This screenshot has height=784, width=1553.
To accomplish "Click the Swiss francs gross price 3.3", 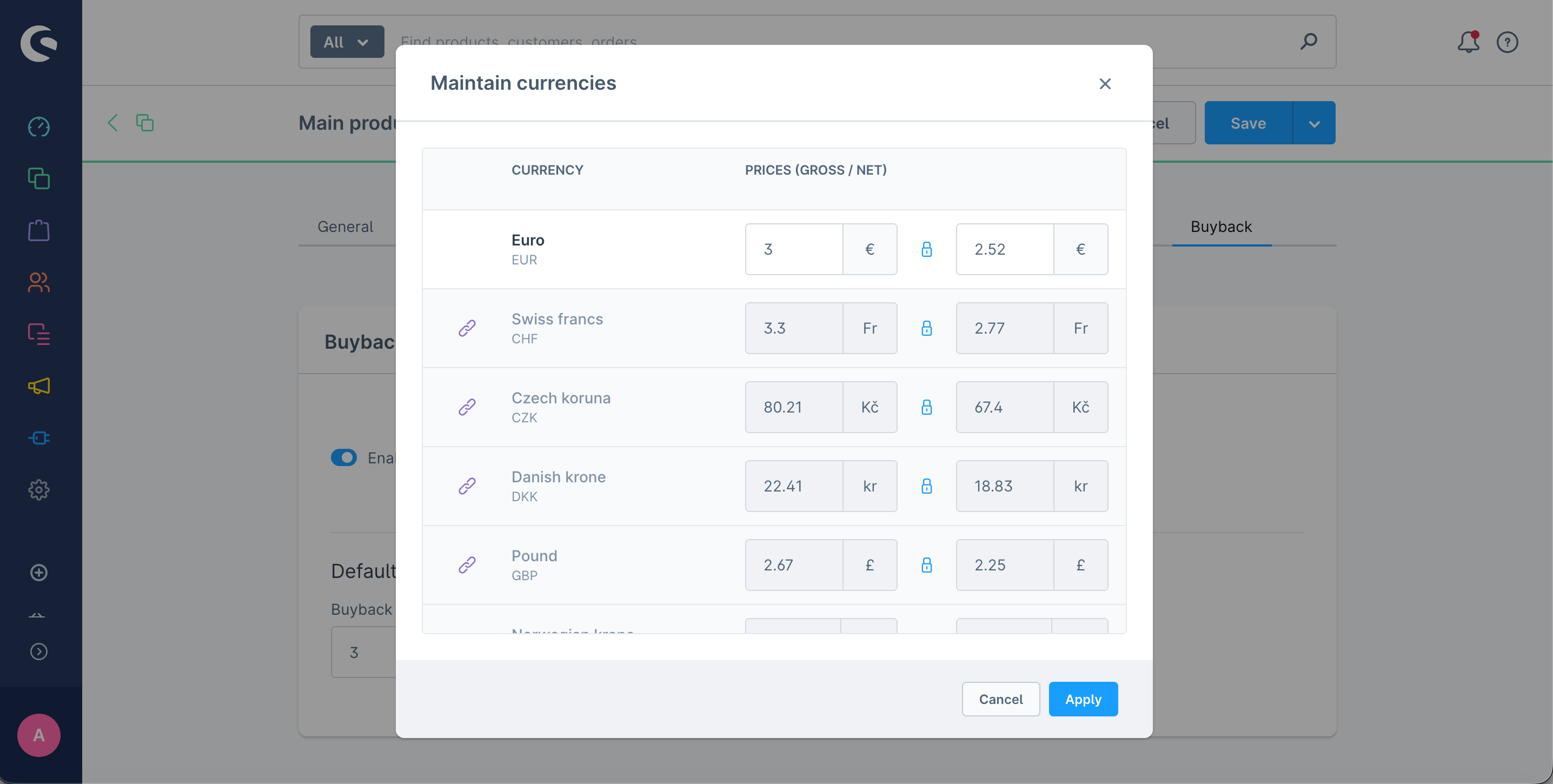I will [794, 328].
